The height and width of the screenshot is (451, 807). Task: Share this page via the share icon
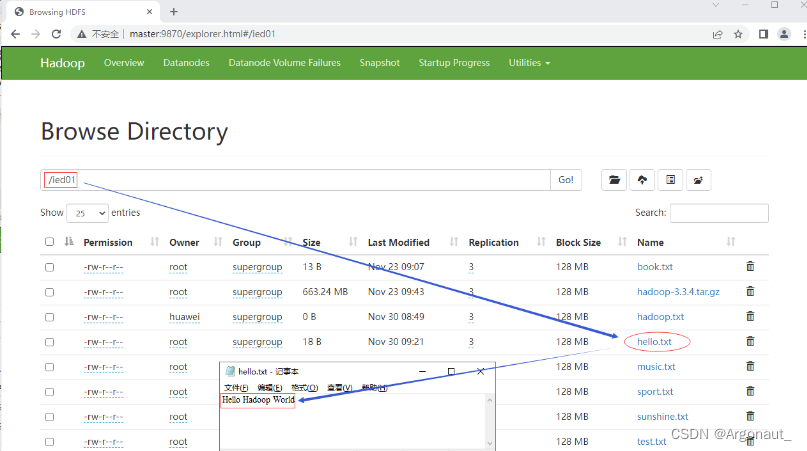point(717,34)
